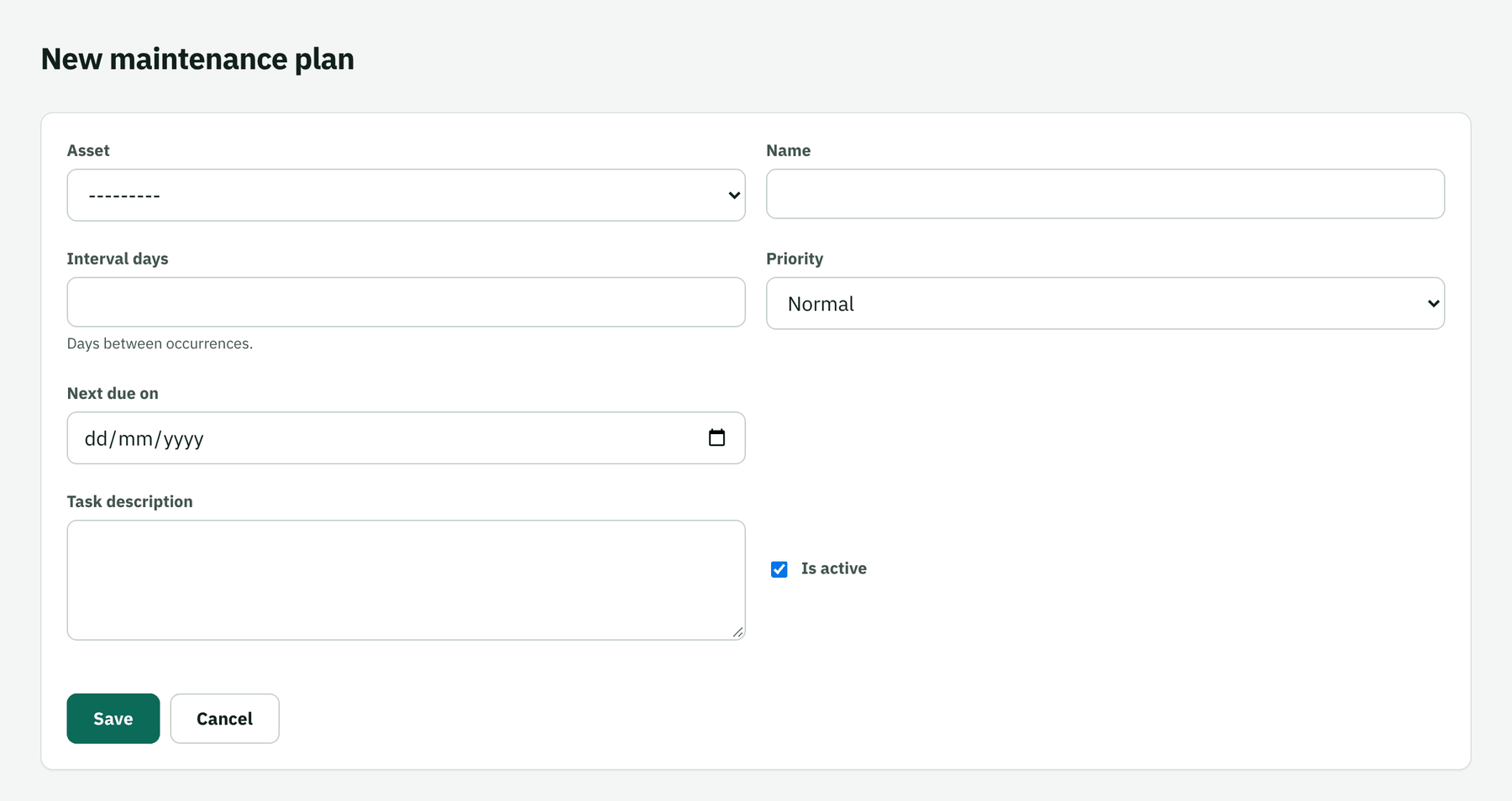
Task: Click the Days between occurrences help text
Action: 160,343
